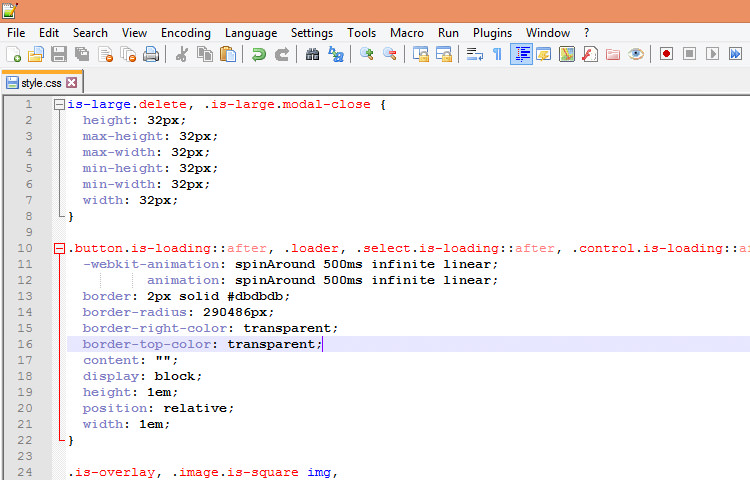Close the style.css tab
The width and height of the screenshot is (750, 480).
tap(71, 82)
